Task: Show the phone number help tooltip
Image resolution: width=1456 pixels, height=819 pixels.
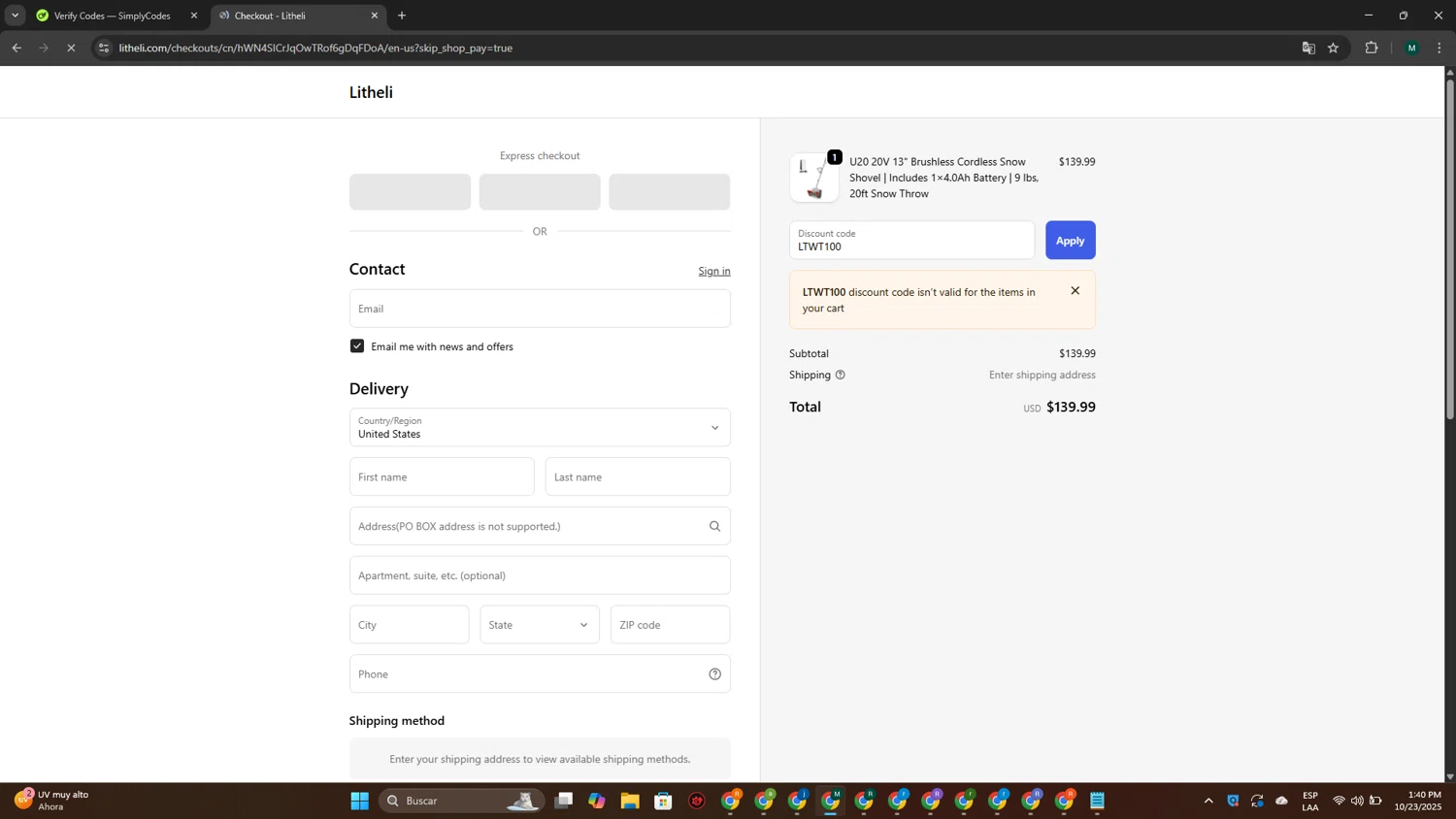Action: pyautogui.click(x=714, y=674)
